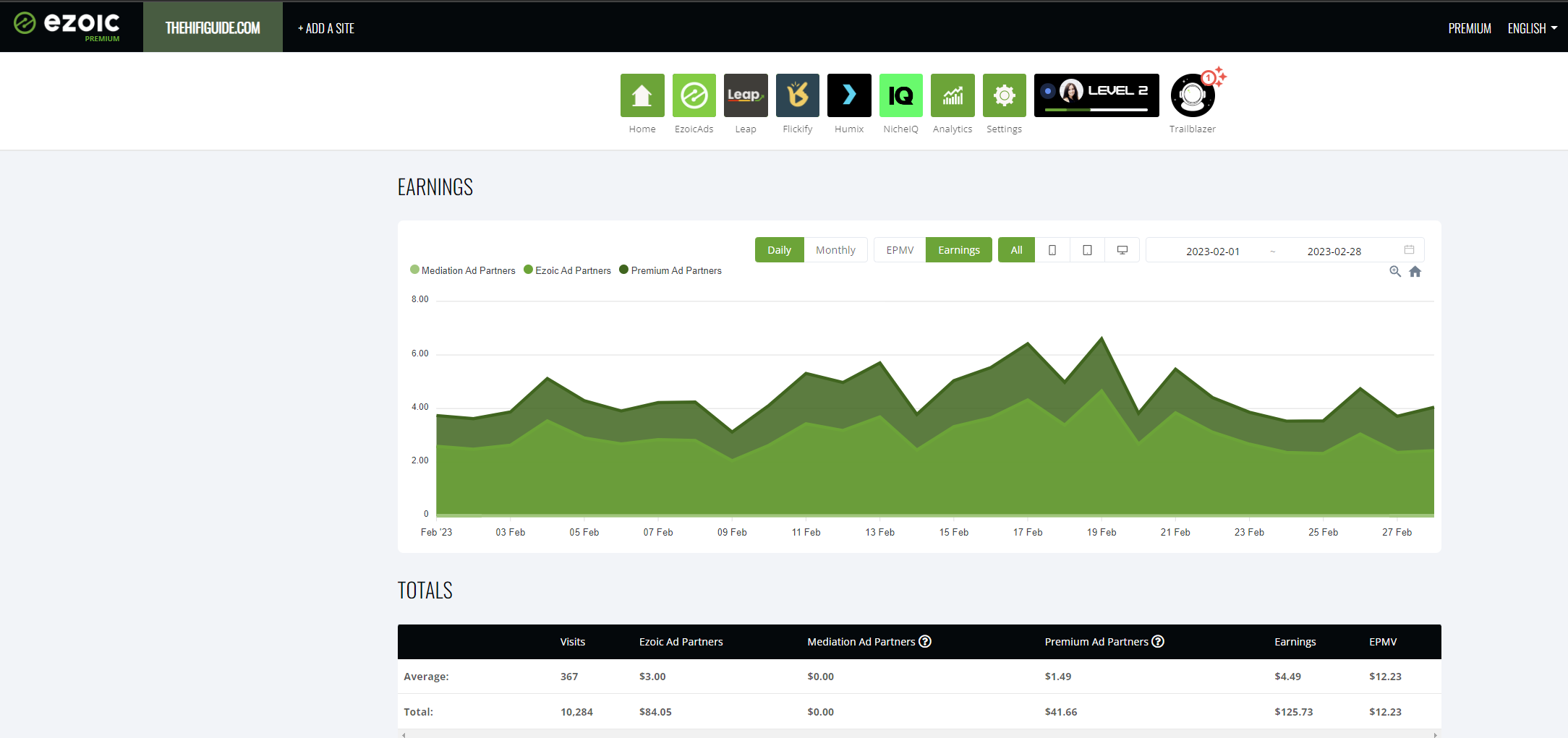1568x738 pixels.
Task: Click total Premium partners value $41.66
Action: pyautogui.click(x=1061, y=712)
